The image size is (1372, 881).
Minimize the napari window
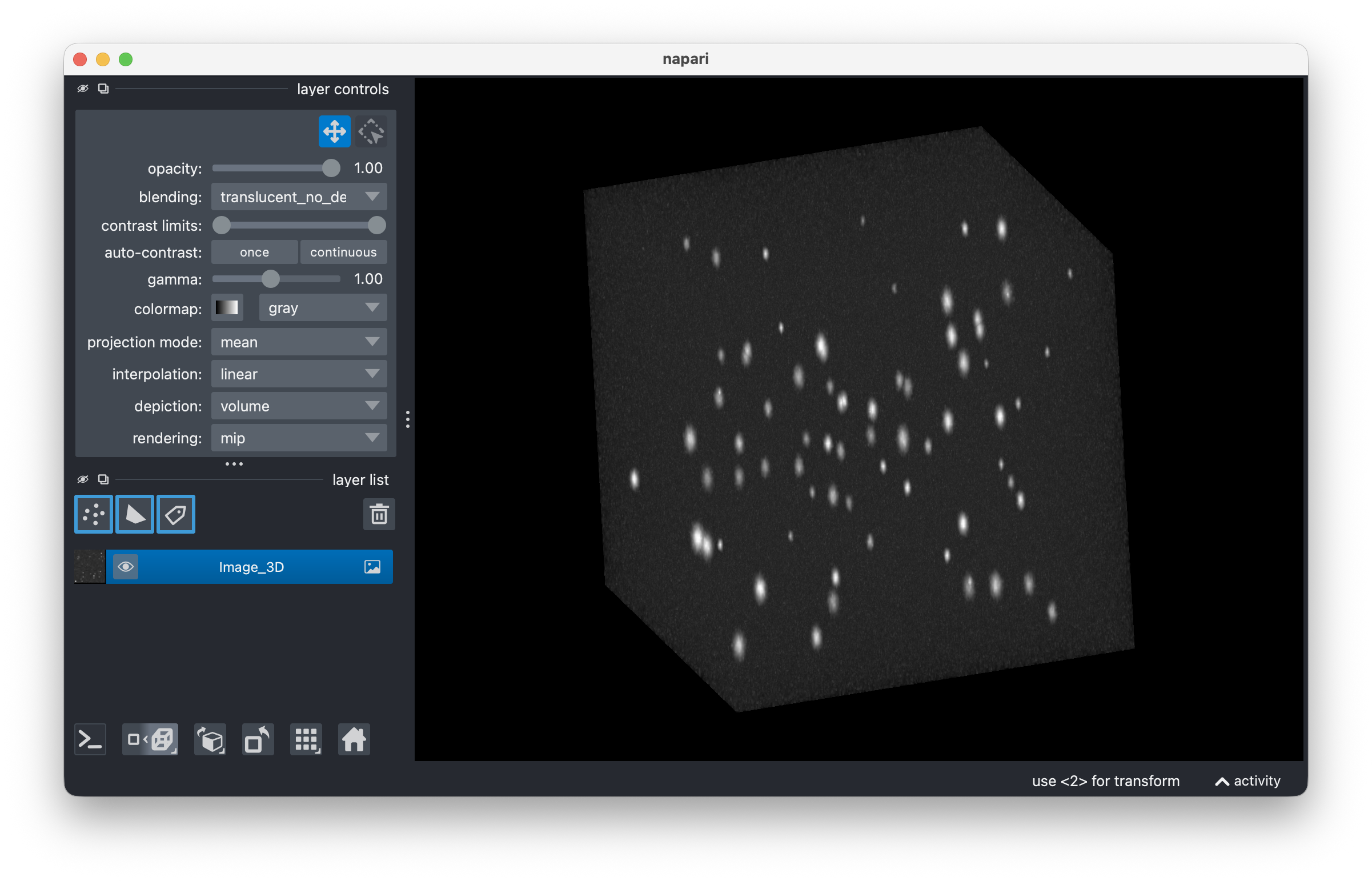click(103, 59)
